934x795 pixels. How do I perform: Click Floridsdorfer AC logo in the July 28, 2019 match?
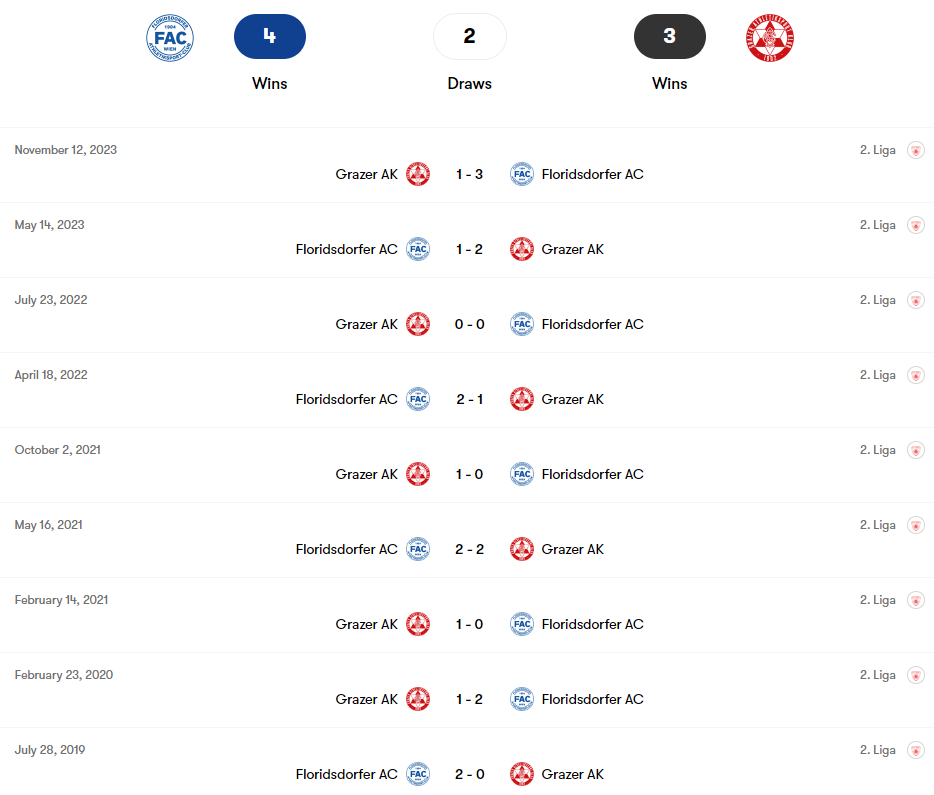click(418, 774)
